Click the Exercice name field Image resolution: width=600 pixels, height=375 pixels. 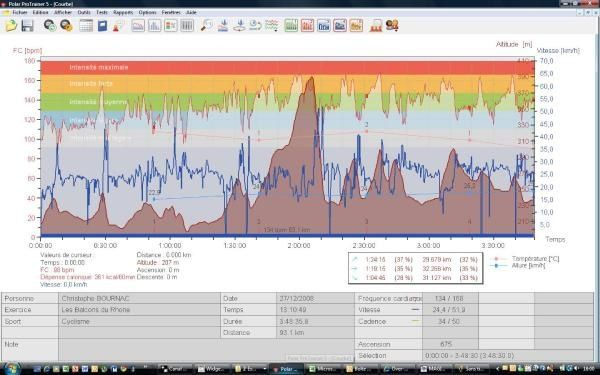(x=139, y=310)
